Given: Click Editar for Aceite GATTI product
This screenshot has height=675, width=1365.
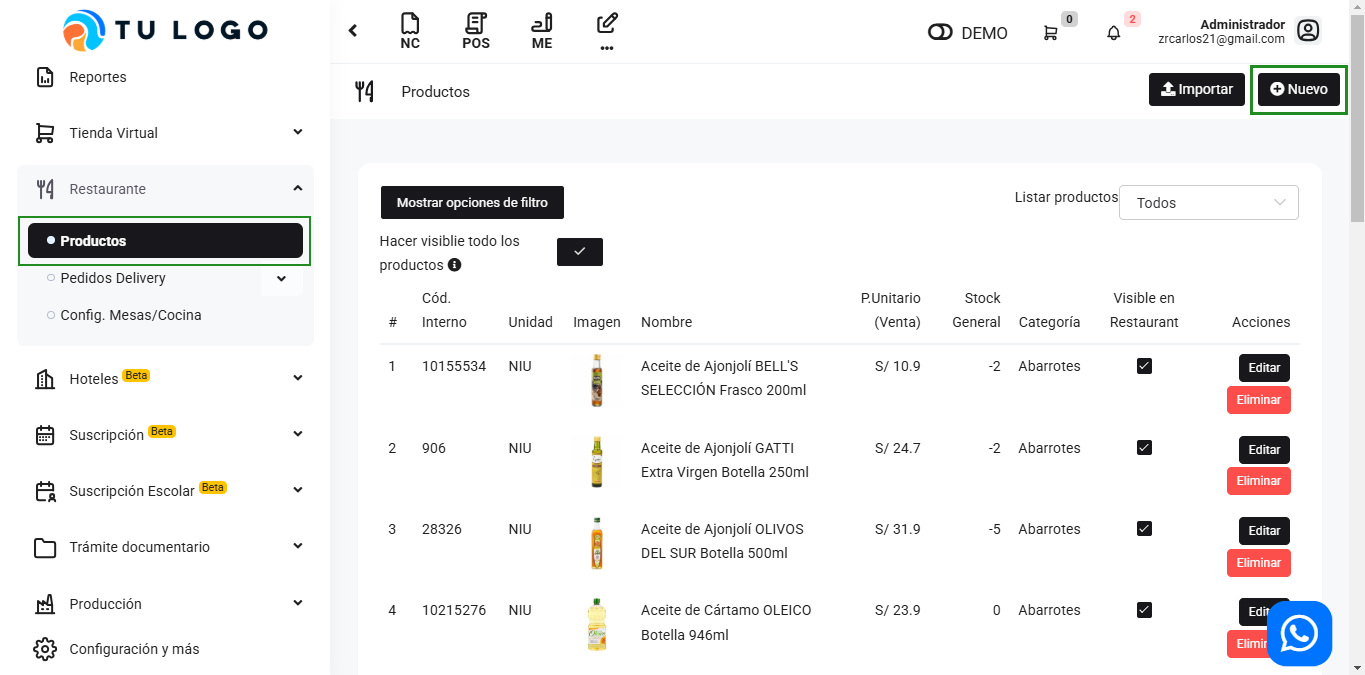Looking at the screenshot, I should click(x=1264, y=450).
